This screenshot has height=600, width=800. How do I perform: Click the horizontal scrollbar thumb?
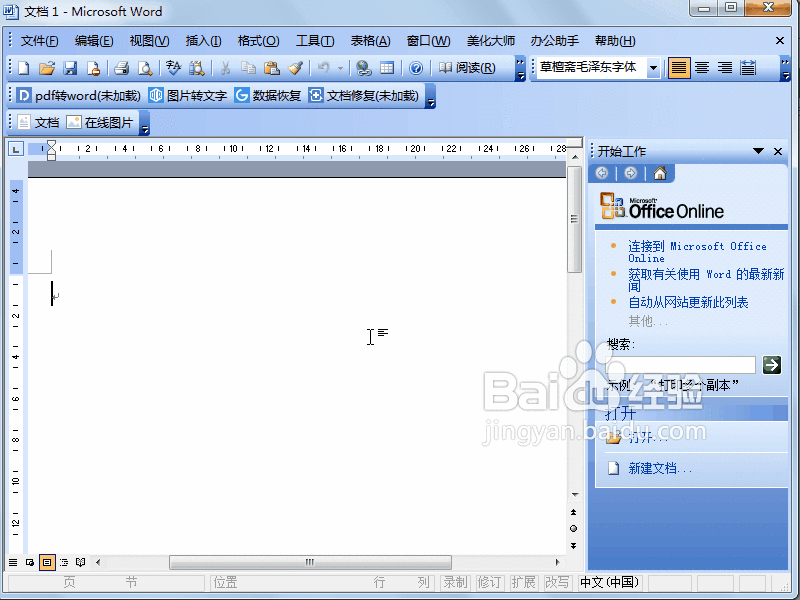click(x=310, y=562)
